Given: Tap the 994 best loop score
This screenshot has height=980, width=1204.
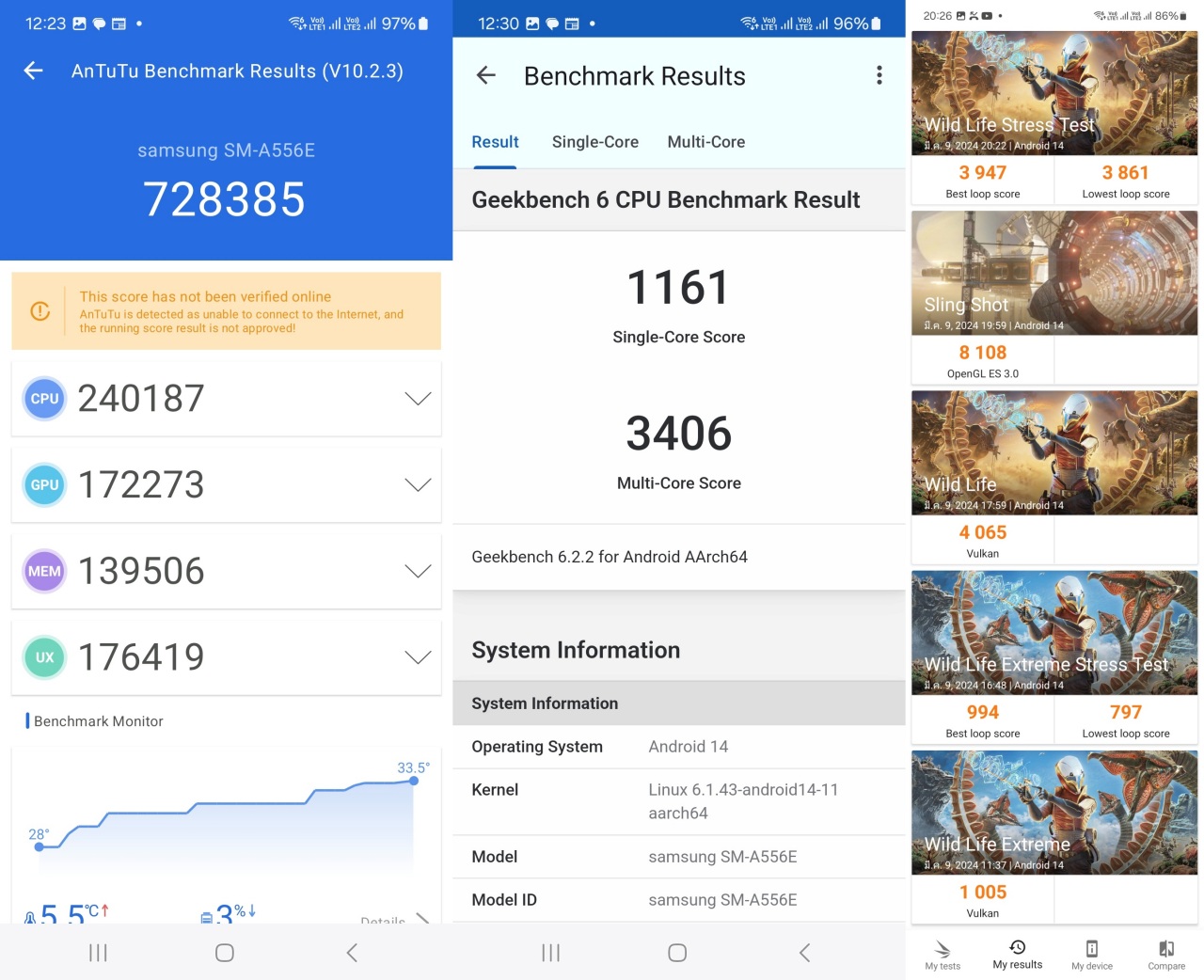Looking at the screenshot, I should pyautogui.click(x=983, y=712).
